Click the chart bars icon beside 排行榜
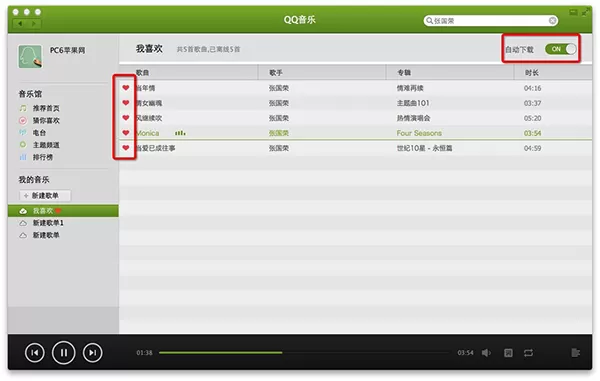The image size is (600, 381). pyautogui.click(x=23, y=157)
